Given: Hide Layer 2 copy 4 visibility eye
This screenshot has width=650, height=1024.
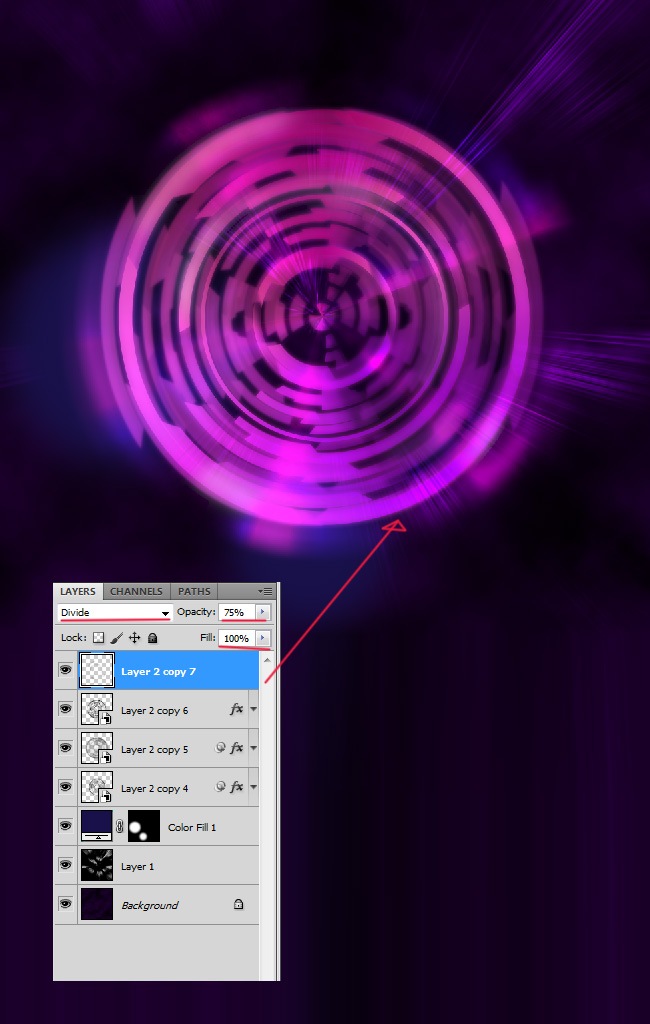Looking at the screenshot, I should tap(65, 786).
